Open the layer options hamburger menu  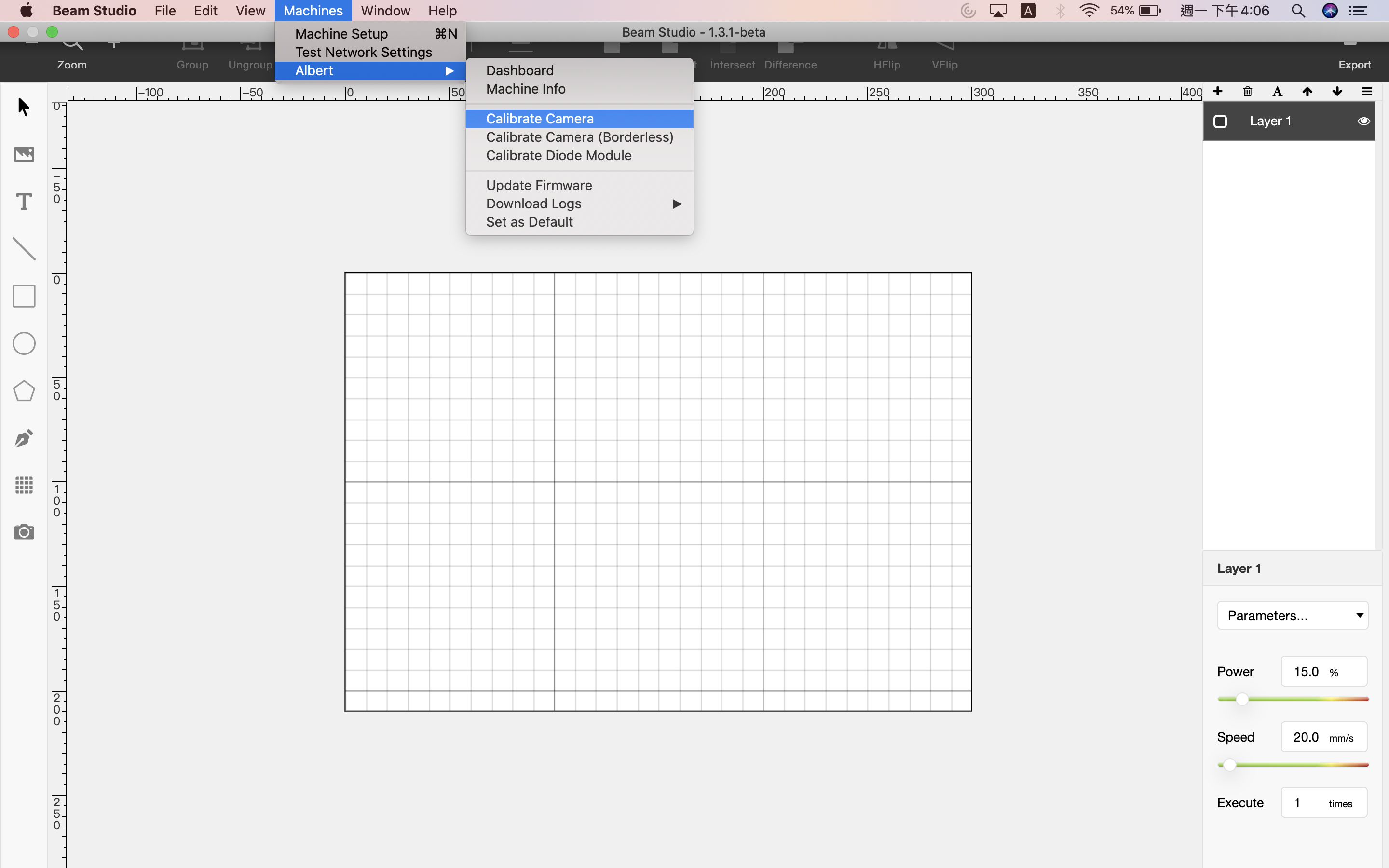coord(1367,92)
